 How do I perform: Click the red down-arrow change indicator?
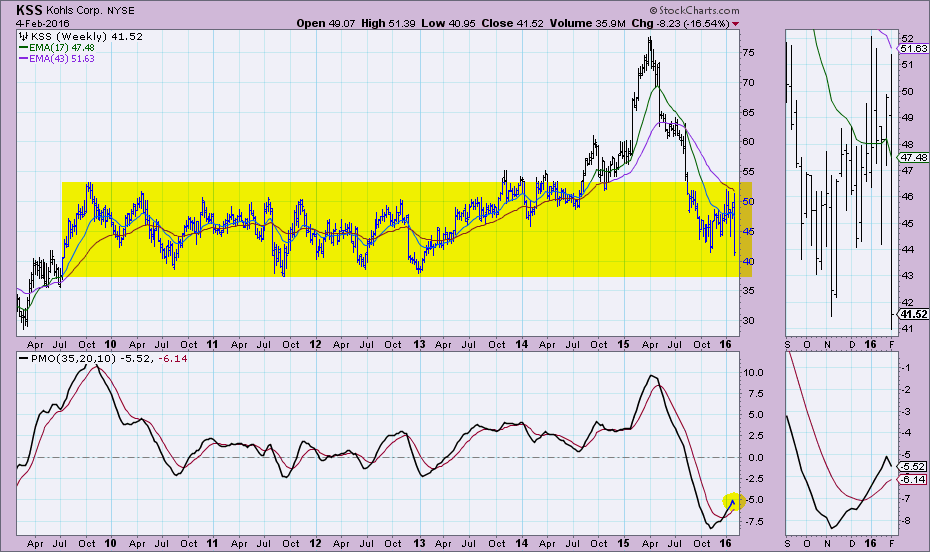736,24
